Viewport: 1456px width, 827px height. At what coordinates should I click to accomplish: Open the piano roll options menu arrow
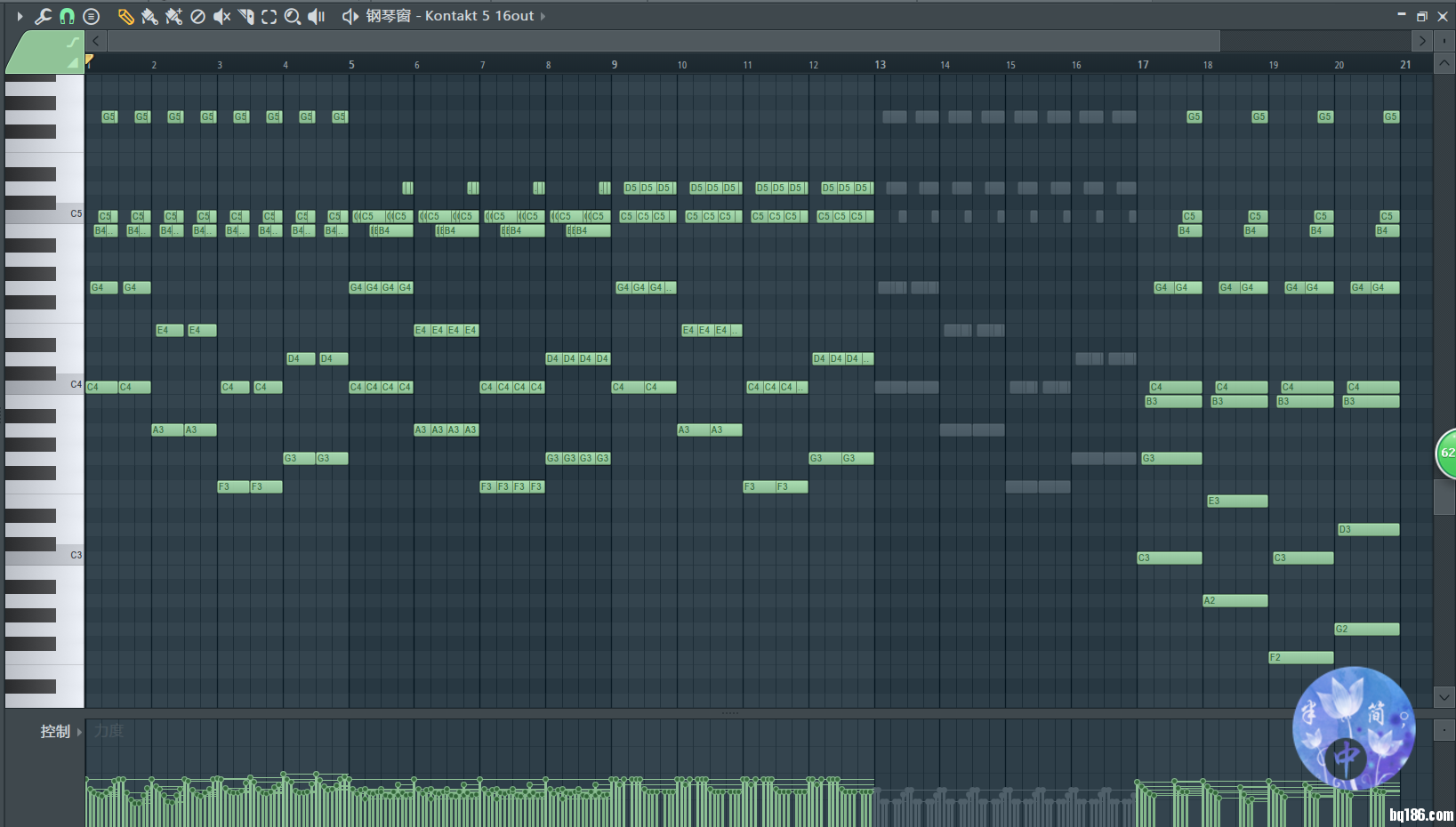coord(20,16)
